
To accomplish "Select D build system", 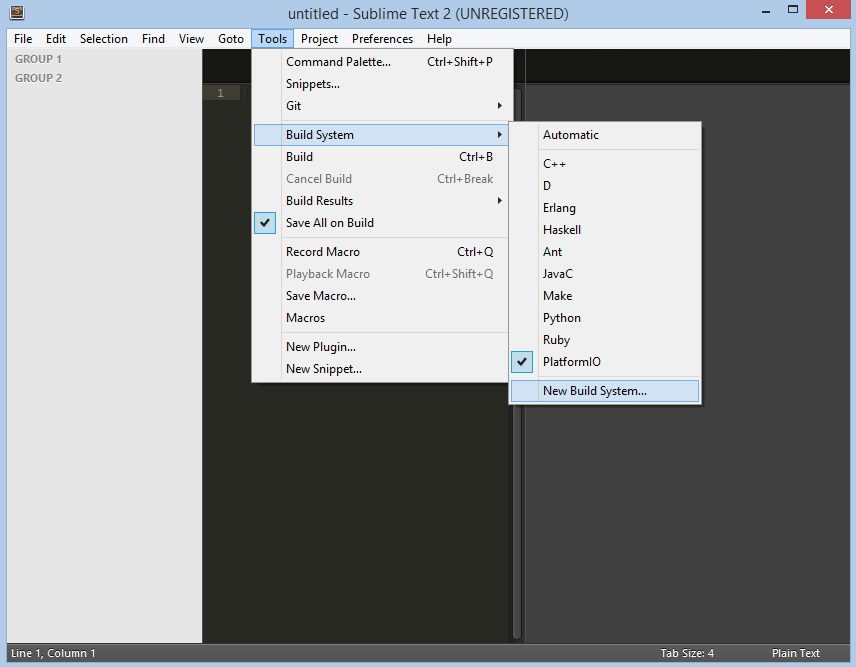I will tap(605, 186).
